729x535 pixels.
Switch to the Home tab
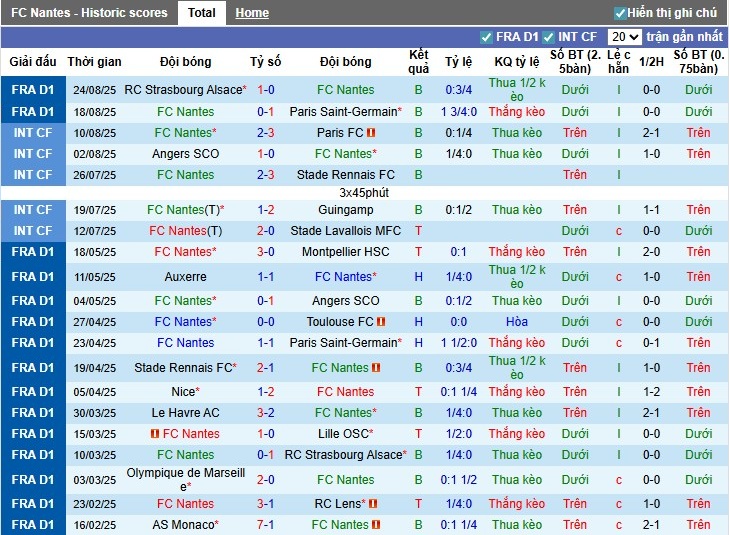(x=252, y=13)
